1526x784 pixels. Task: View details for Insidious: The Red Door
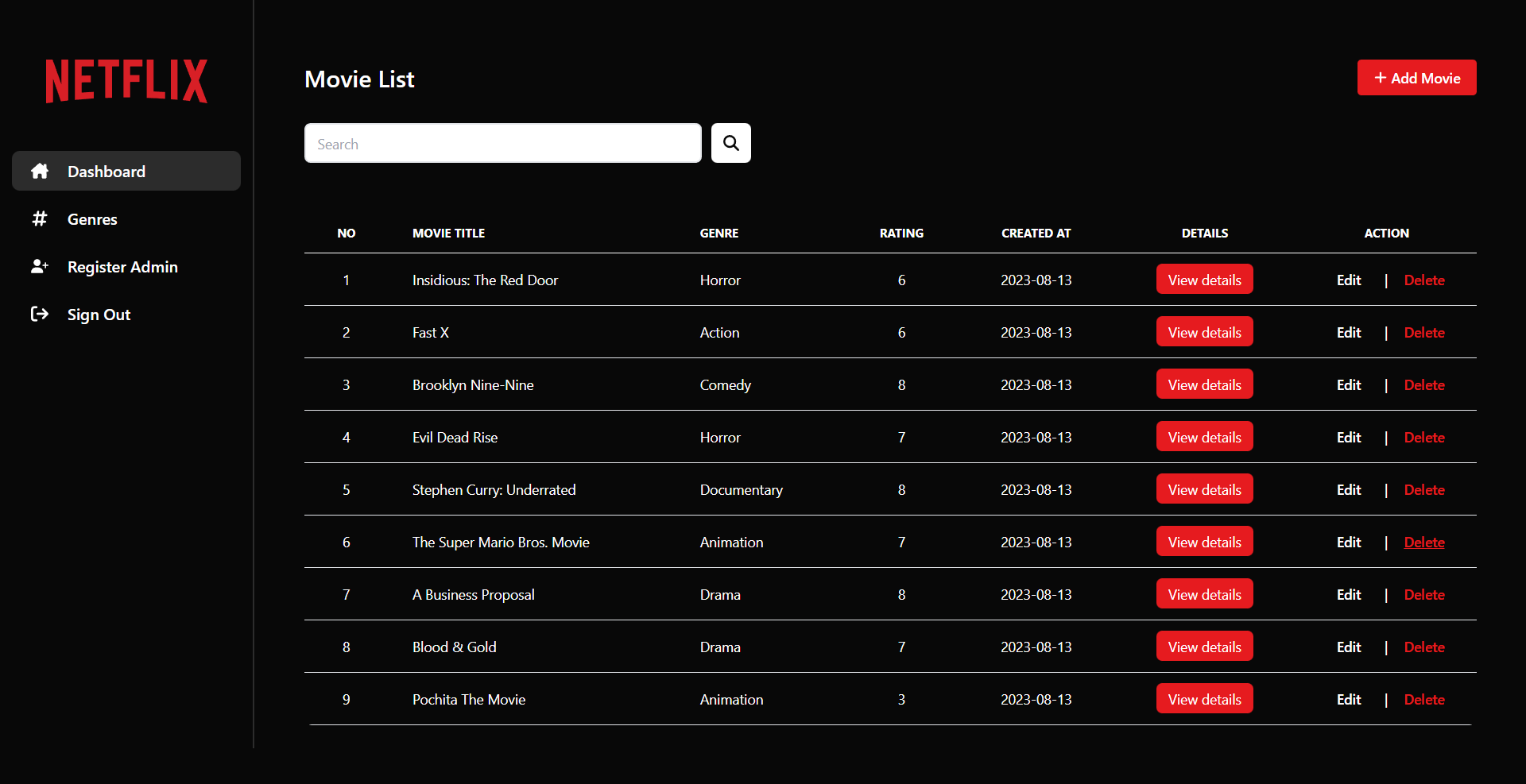1205,280
